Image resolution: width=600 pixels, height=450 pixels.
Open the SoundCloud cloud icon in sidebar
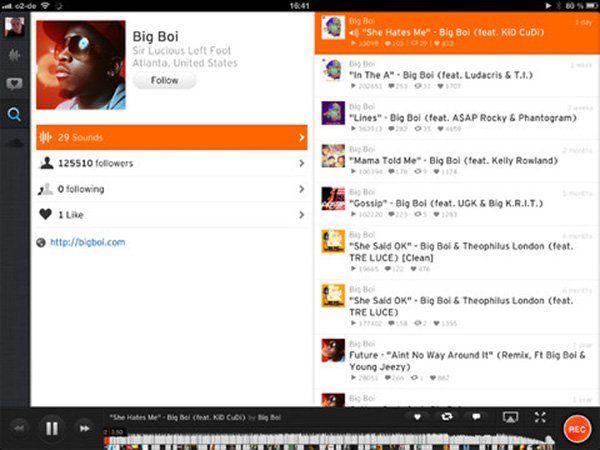(x=15, y=143)
